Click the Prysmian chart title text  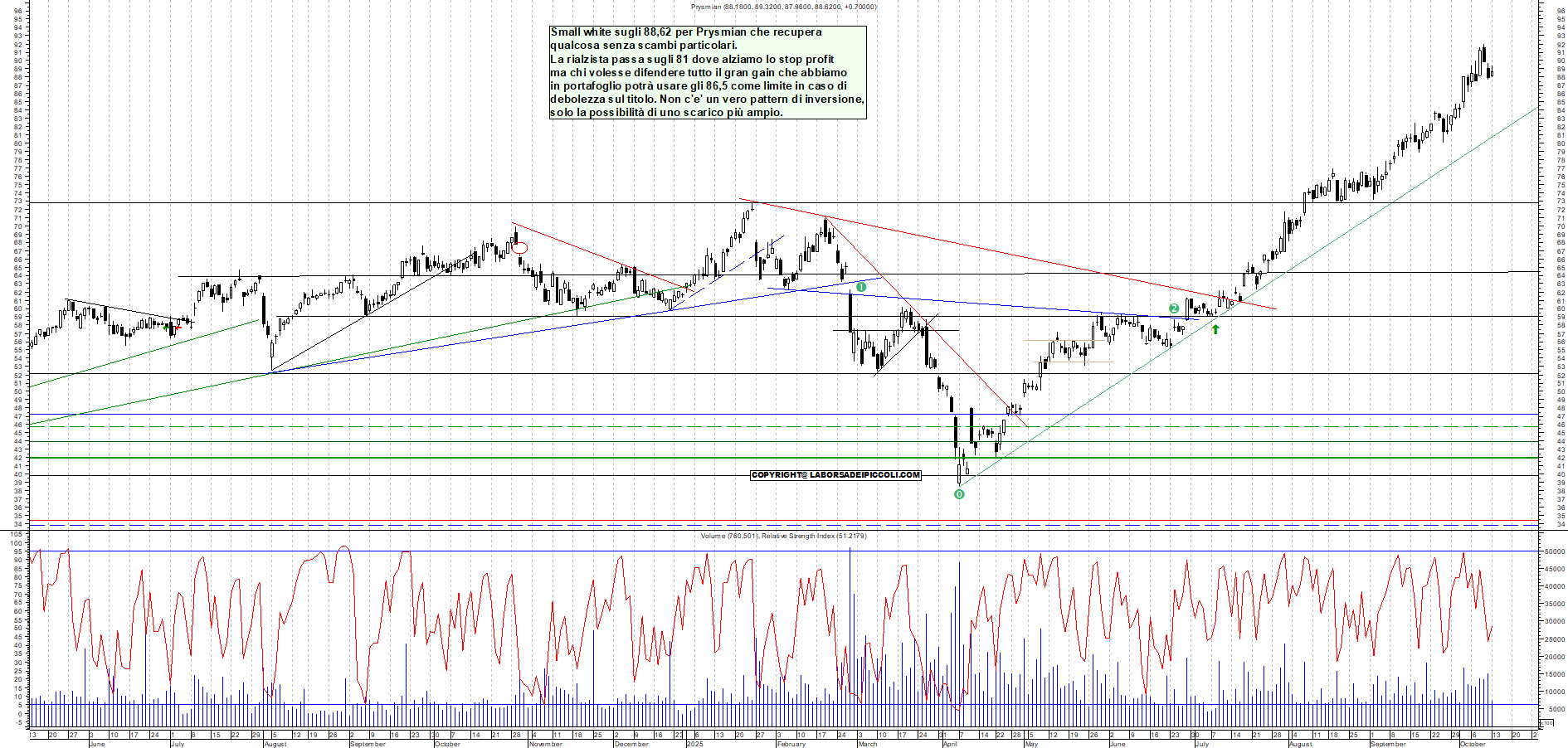pyautogui.click(x=783, y=7)
